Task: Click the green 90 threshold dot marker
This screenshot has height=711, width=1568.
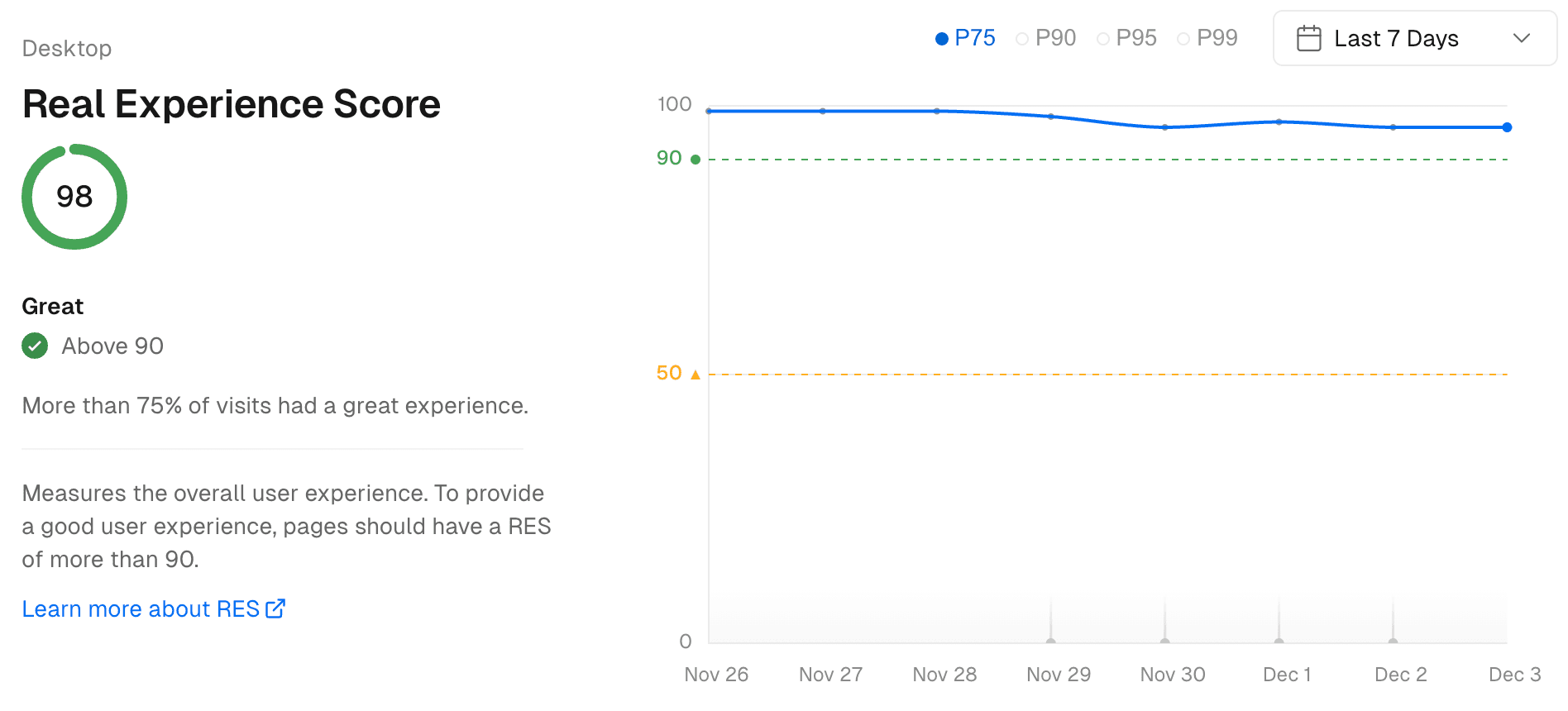Action: [696, 160]
